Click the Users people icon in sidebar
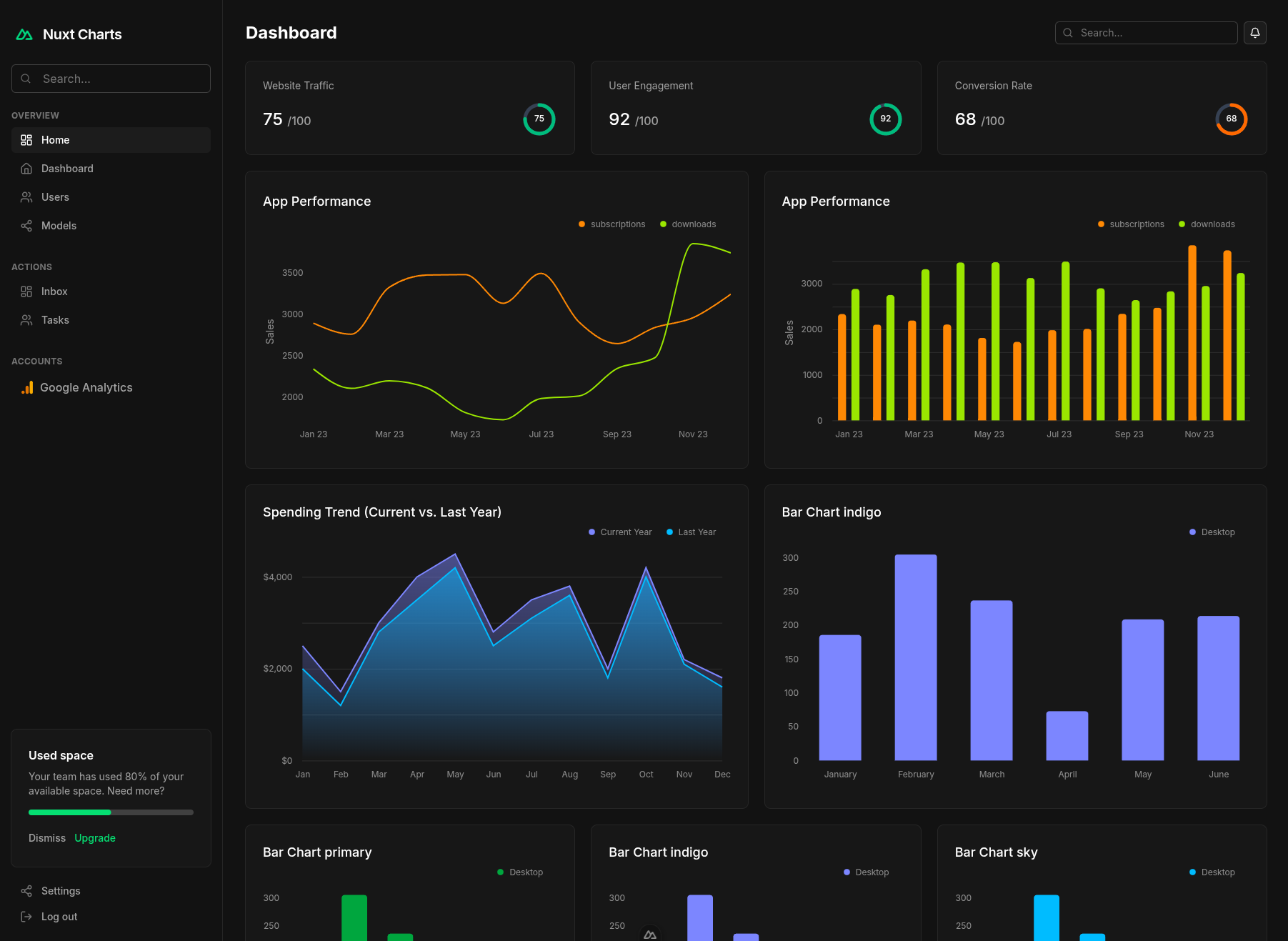This screenshot has height=941, width=1288. [x=26, y=197]
